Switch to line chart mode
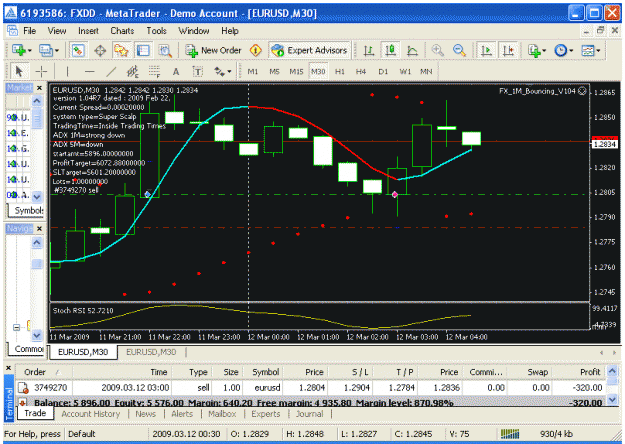The width and height of the screenshot is (625, 444). [x=412, y=51]
